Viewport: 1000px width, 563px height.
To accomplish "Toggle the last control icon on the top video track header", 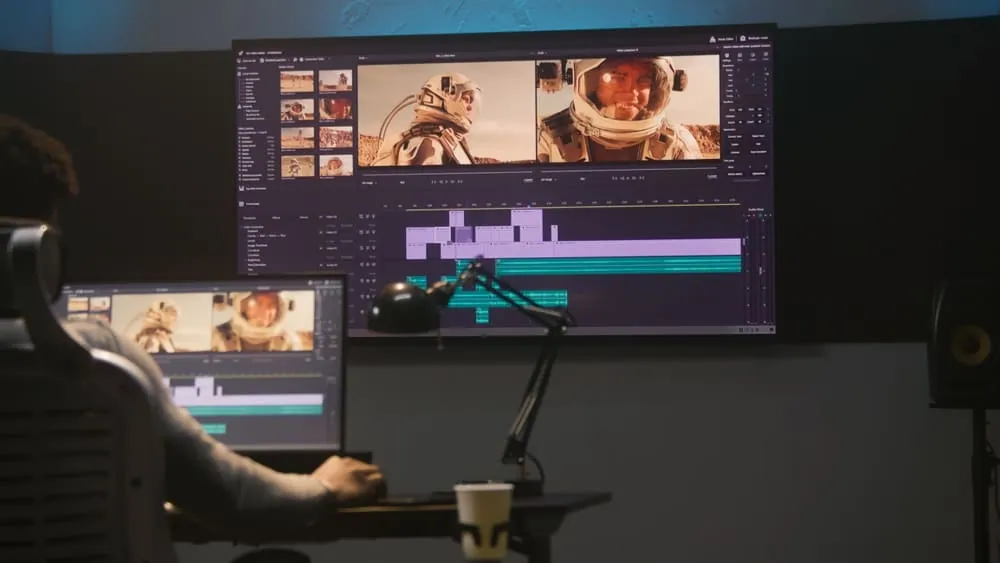I will point(374,216).
